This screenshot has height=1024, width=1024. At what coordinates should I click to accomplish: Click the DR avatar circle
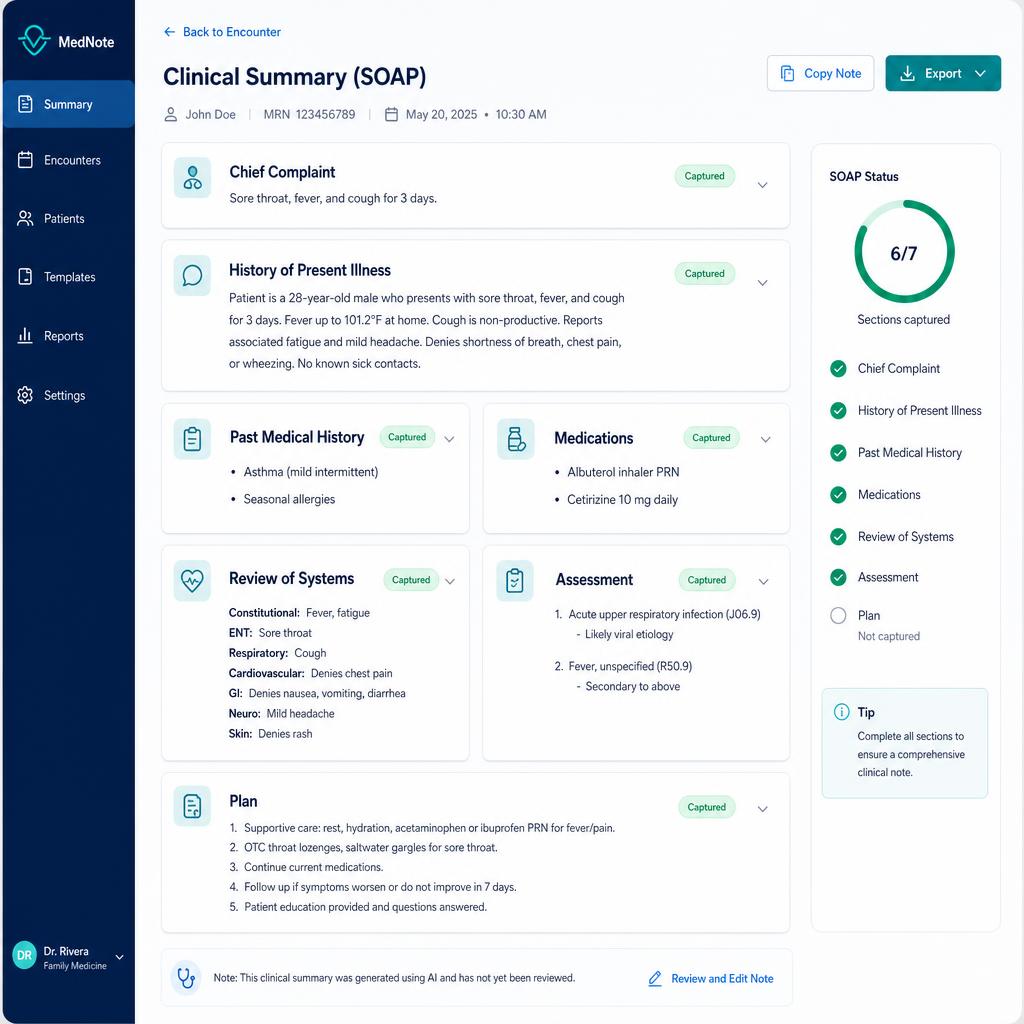point(24,955)
